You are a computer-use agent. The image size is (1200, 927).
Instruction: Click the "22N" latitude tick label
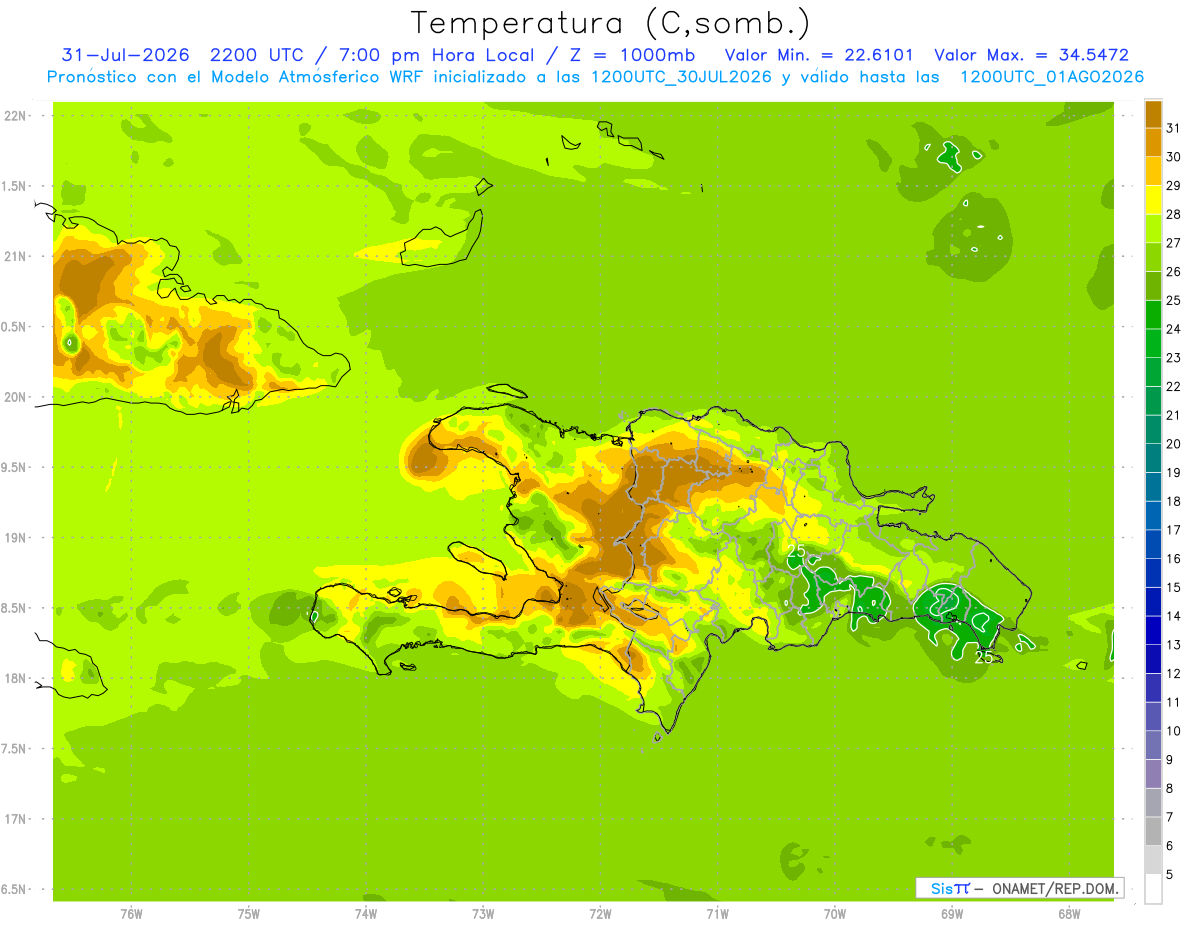[x=15, y=116]
